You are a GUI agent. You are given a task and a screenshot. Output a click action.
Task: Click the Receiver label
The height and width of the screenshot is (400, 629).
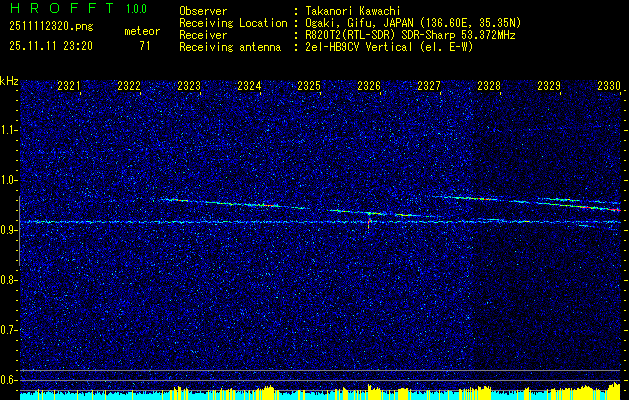tap(203, 35)
